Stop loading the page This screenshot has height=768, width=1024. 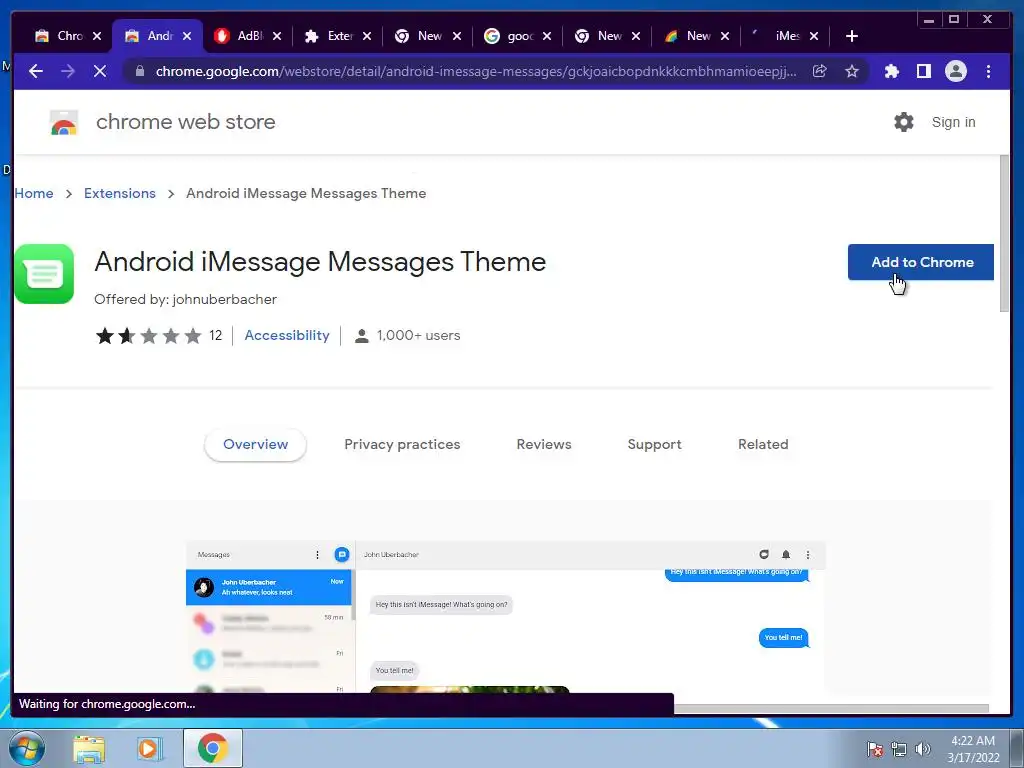[100, 71]
